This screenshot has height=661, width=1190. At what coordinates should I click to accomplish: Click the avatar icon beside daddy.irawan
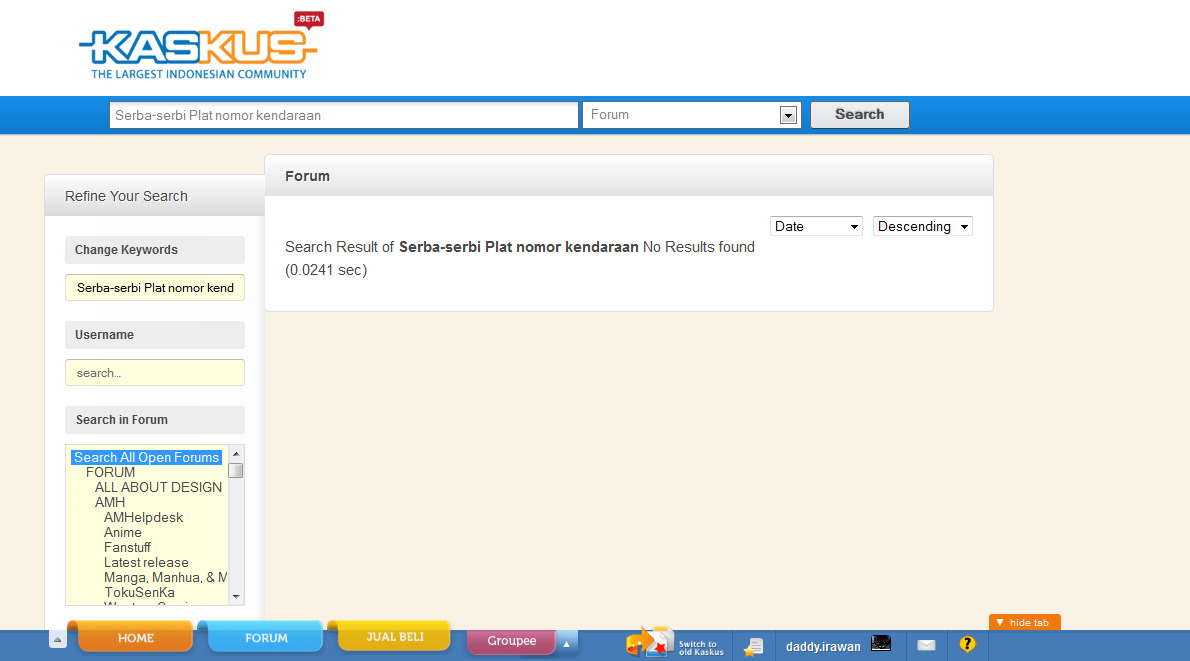[x=881, y=644]
